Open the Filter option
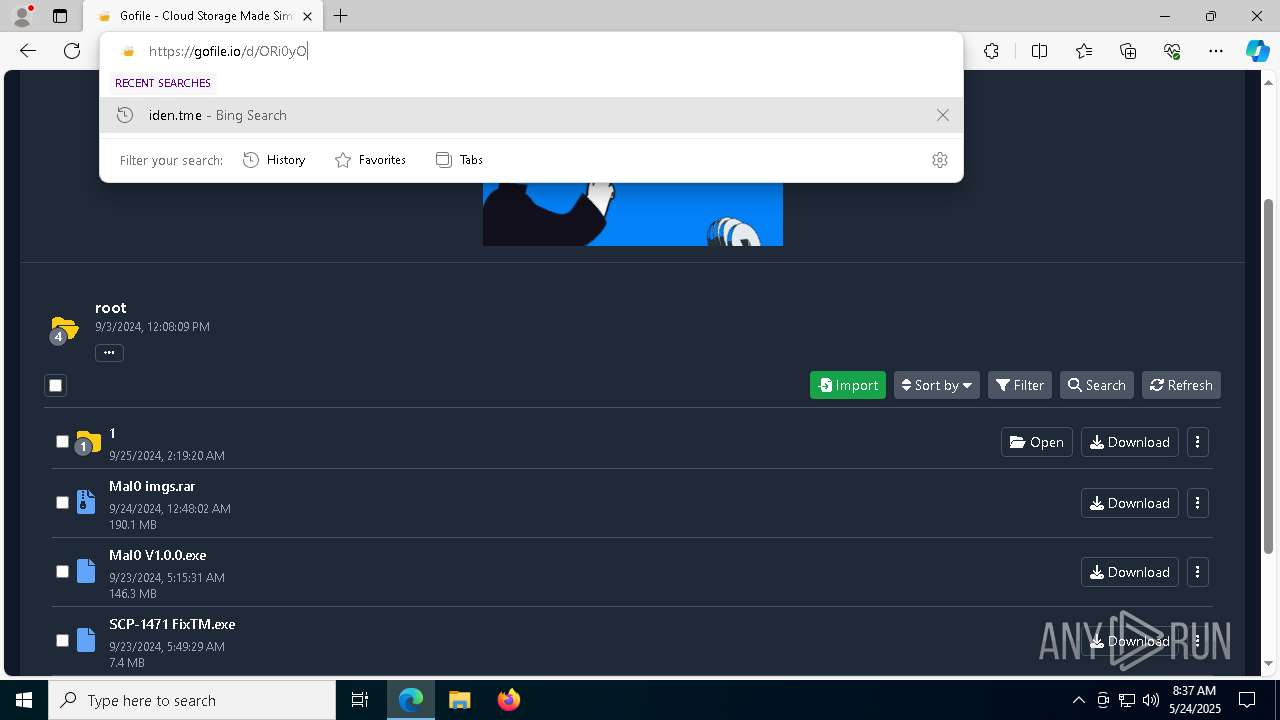 point(1020,385)
